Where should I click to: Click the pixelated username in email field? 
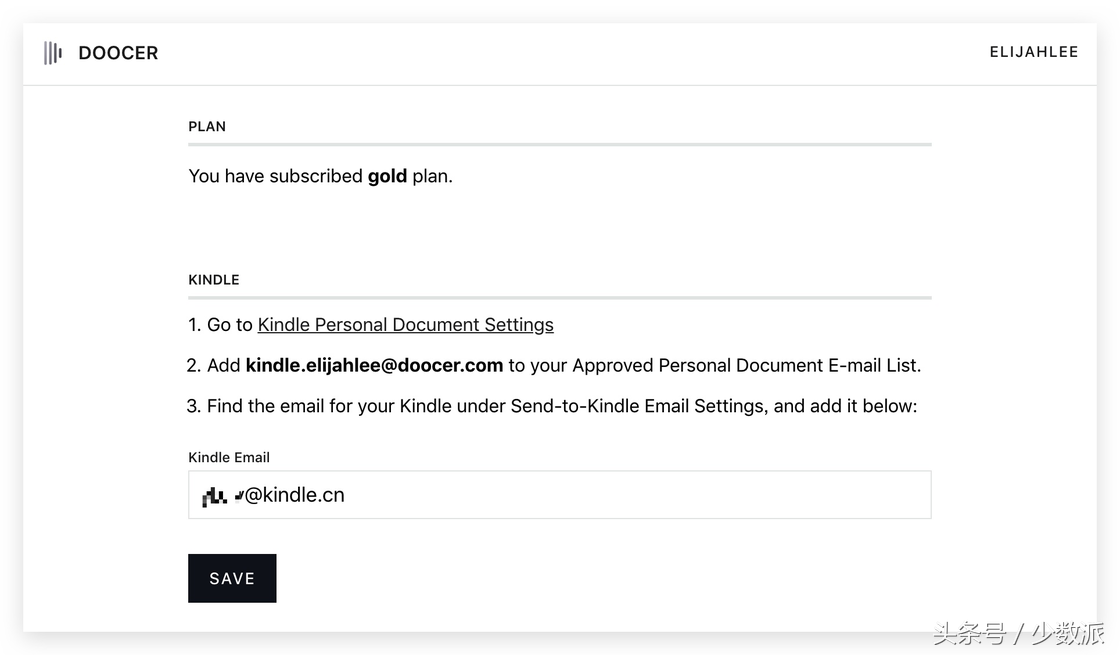point(222,495)
